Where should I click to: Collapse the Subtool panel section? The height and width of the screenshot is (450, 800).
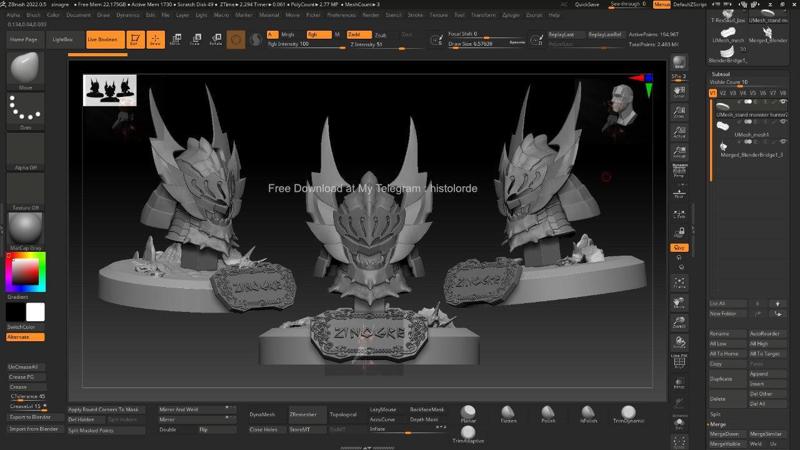point(721,74)
